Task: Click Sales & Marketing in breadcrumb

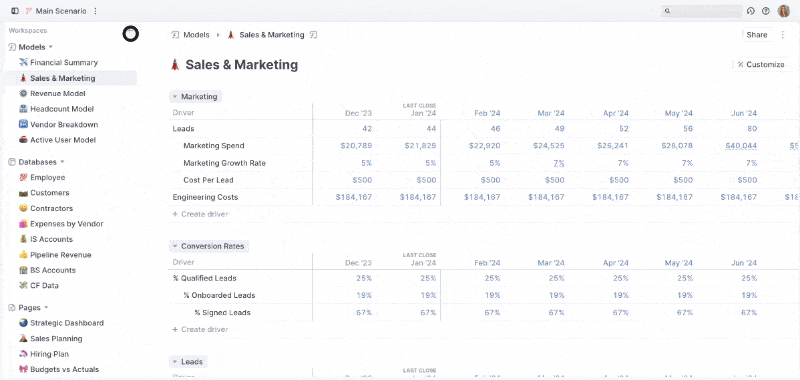Action: (x=271, y=35)
